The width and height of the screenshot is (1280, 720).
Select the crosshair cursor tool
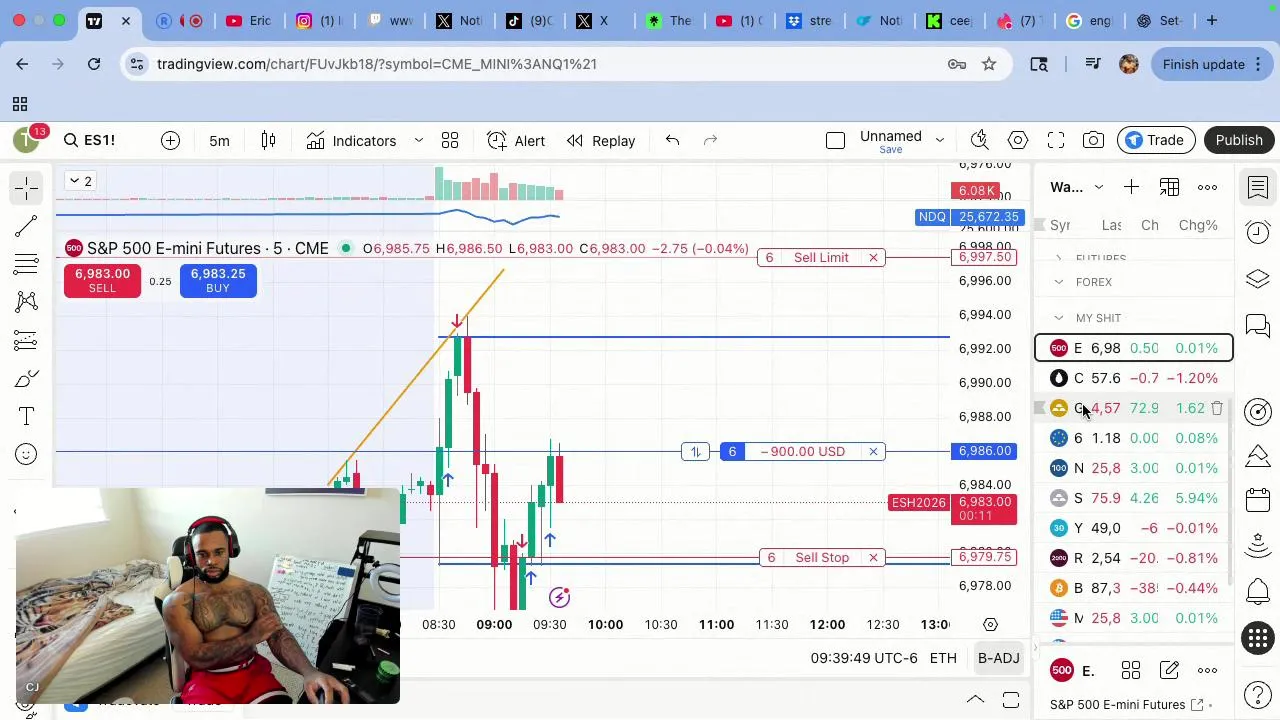click(27, 188)
